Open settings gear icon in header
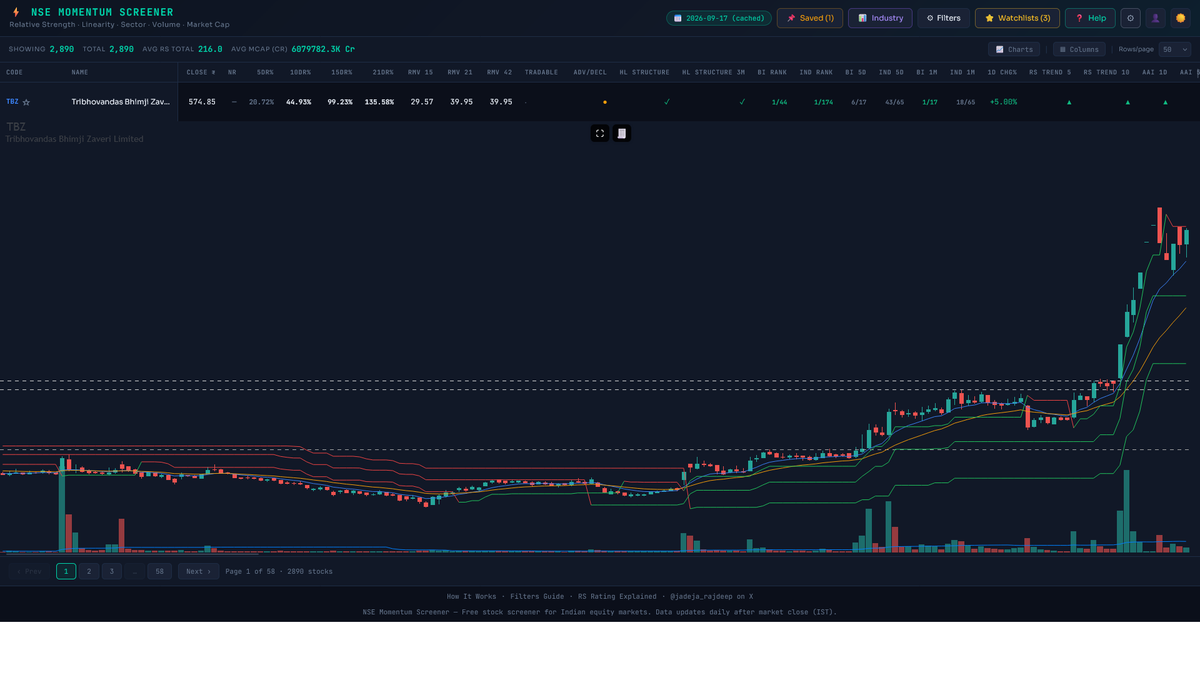The width and height of the screenshot is (1200, 675). point(1130,18)
